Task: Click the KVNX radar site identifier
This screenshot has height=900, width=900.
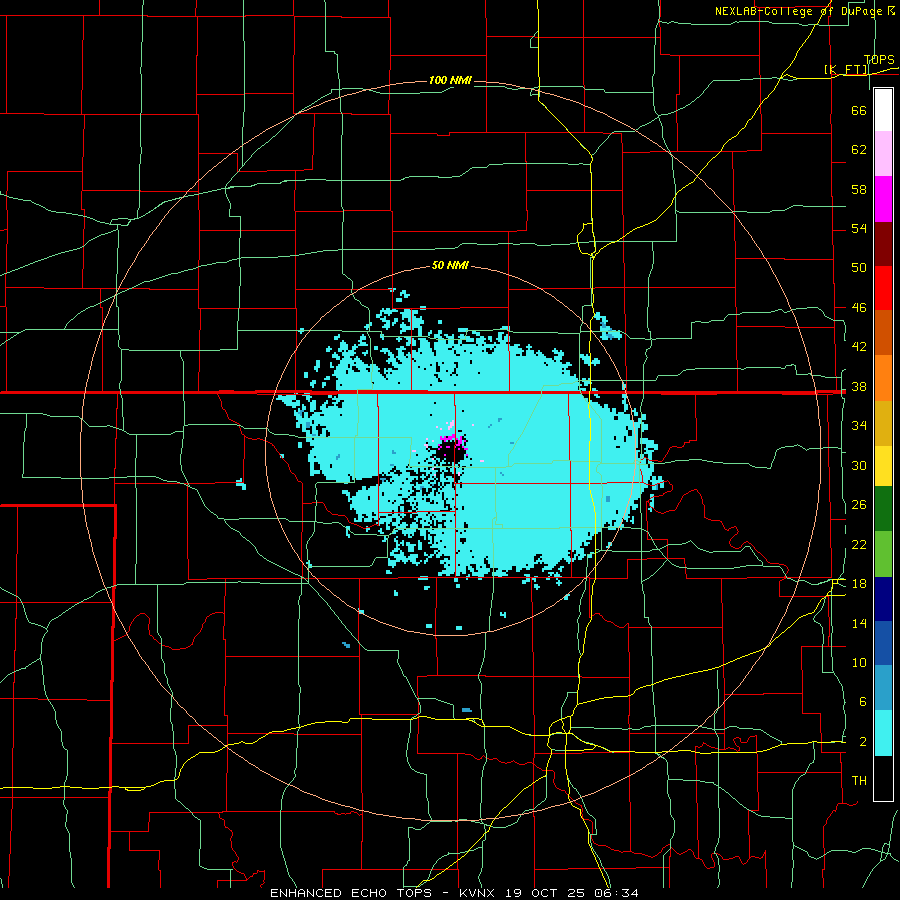Action: pyautogui.click(x=479, y=893)
